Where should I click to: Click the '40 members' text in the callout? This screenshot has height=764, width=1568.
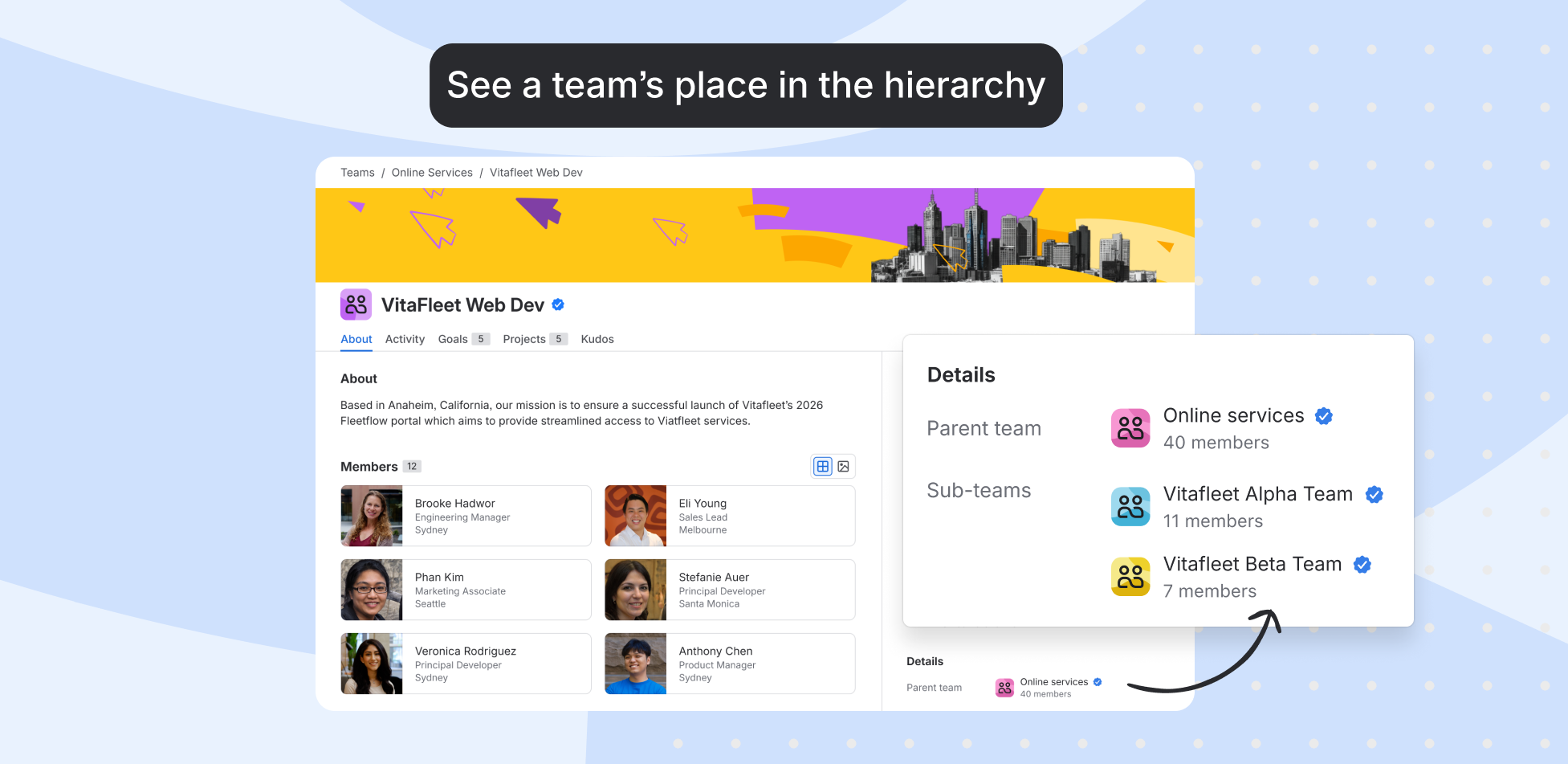tap(1216, 443)
